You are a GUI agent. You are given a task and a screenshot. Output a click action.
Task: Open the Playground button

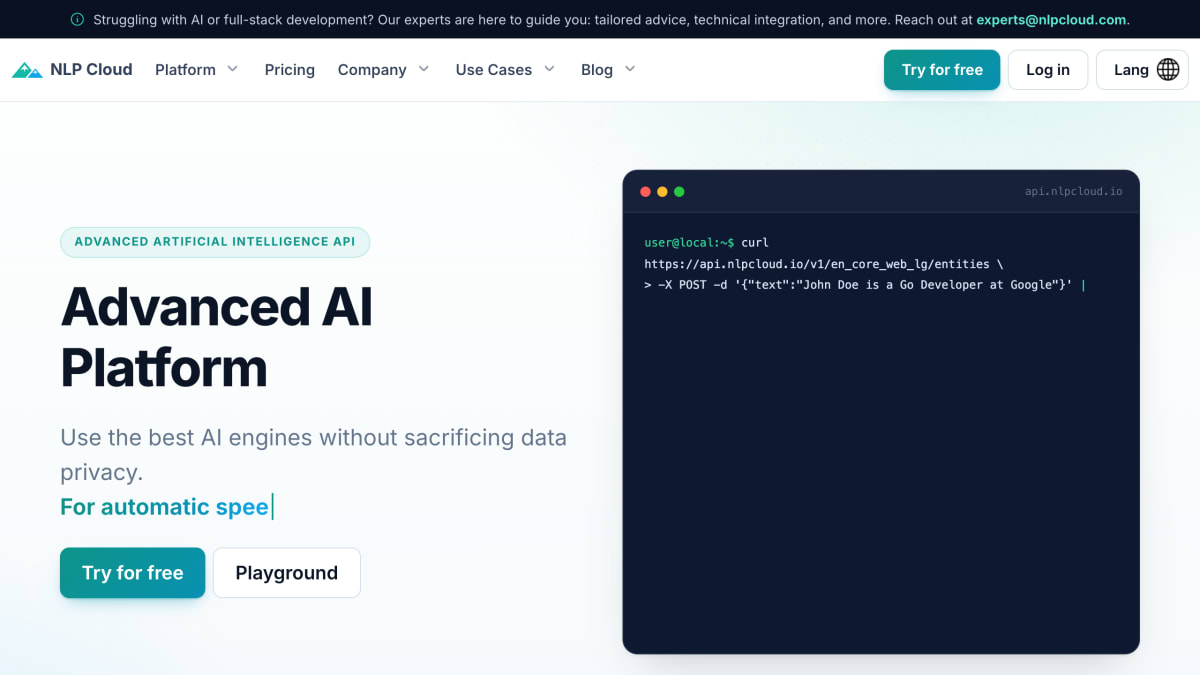[287, 573]
